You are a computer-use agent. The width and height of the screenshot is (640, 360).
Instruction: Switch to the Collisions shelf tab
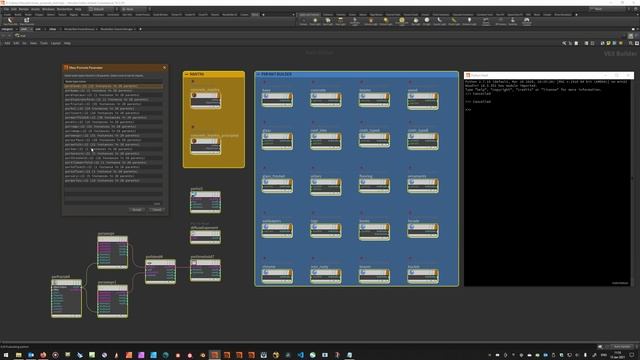tap(328, 15)
